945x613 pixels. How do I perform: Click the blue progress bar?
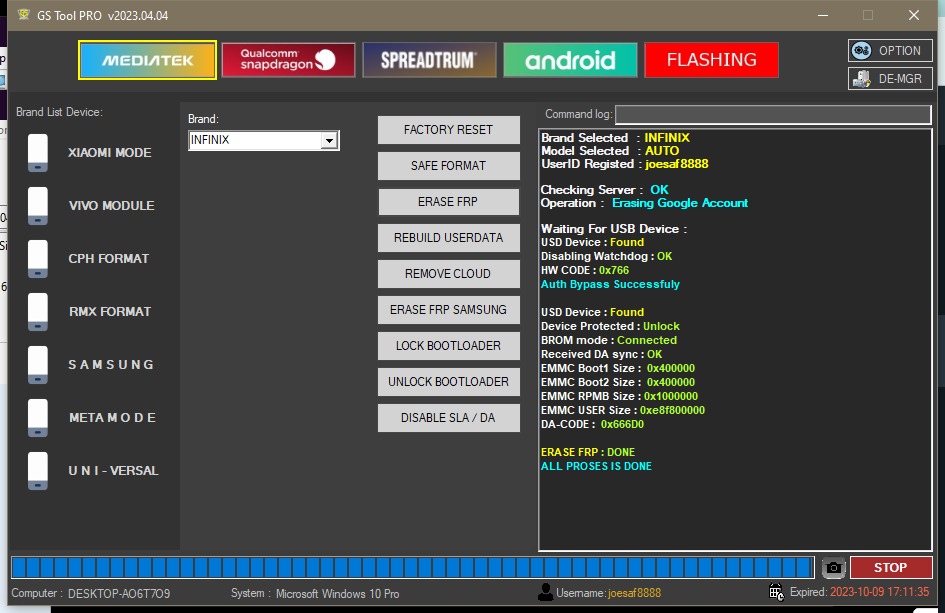413,568
